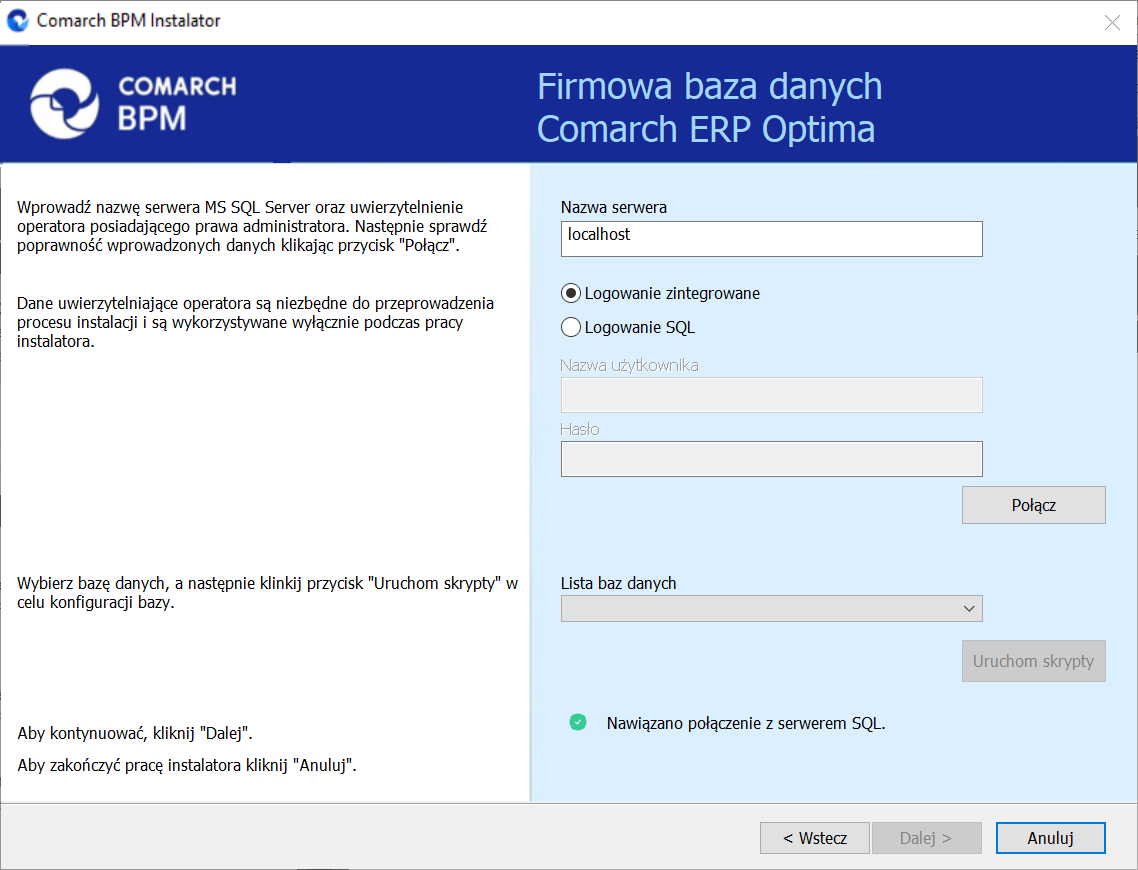The image size is (1138, 870).
Task: Click the Nawiązano połączenie z serwerem SQL status text
Action: (x=746, y=723)
